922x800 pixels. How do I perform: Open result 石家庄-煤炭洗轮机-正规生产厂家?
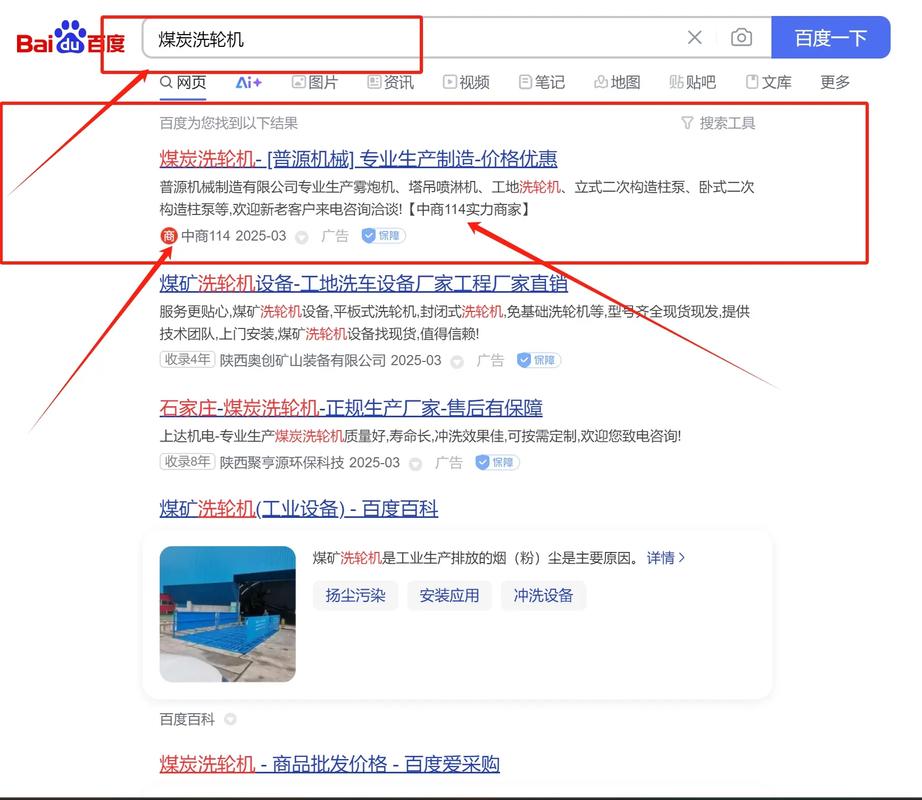(x=351, y=408)
